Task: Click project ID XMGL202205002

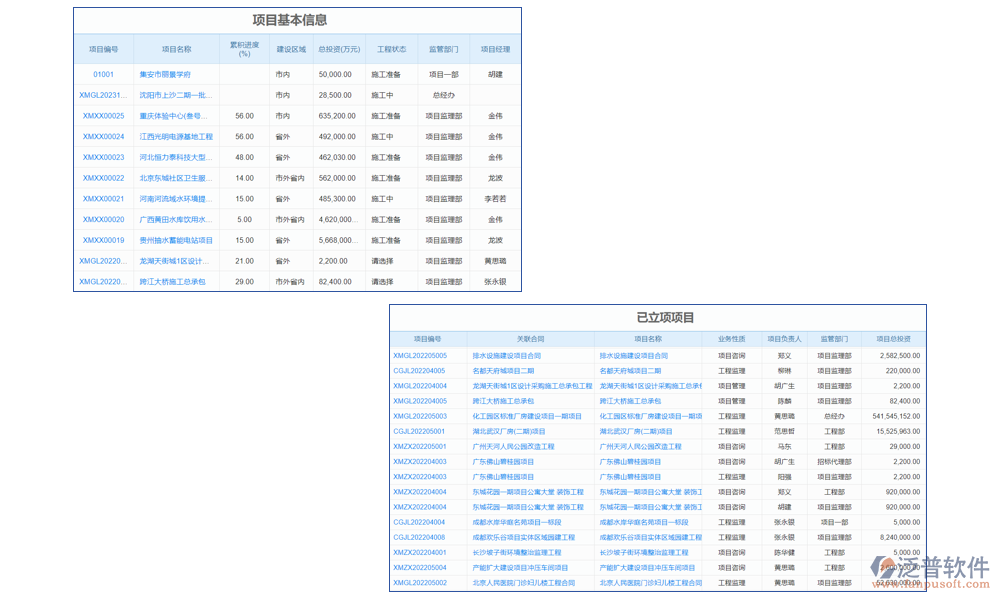Action: (420, 582)
